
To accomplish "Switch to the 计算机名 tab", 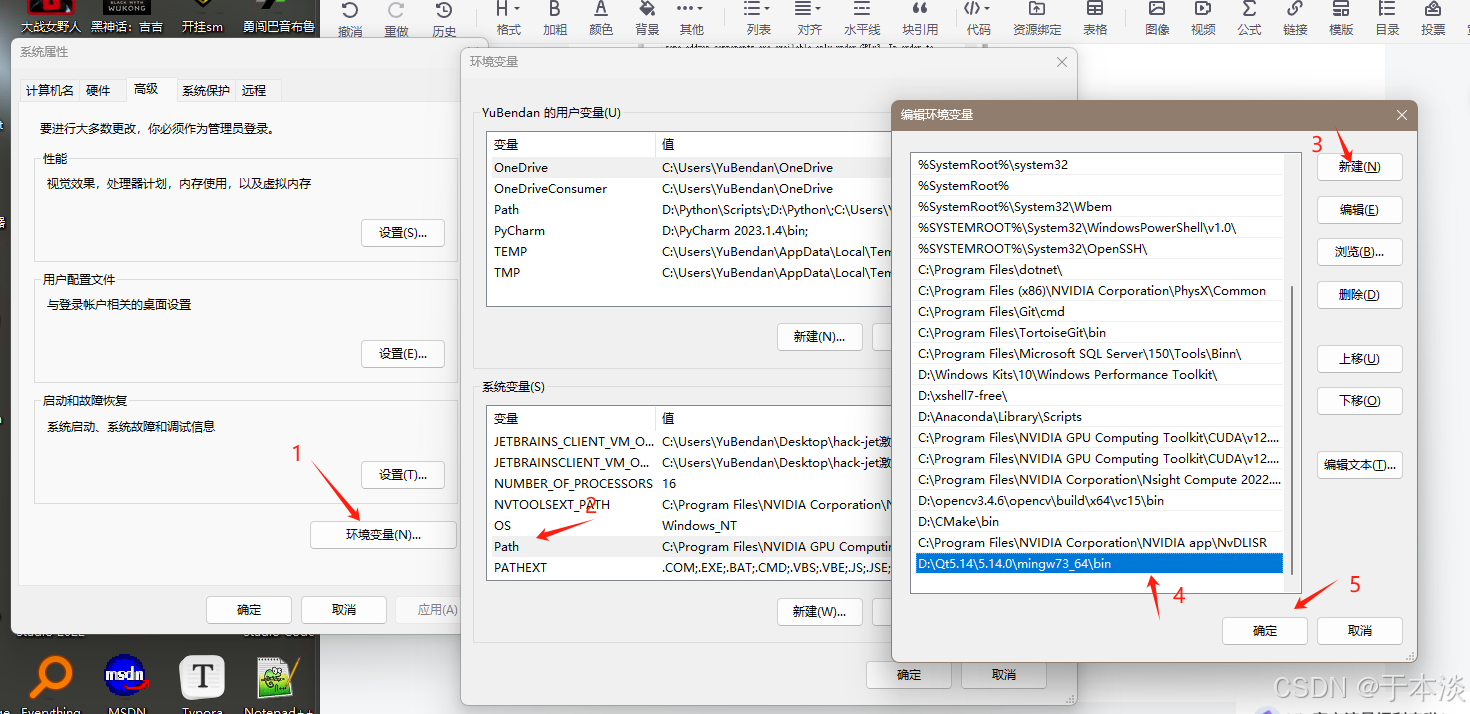I will pos(50,90).
